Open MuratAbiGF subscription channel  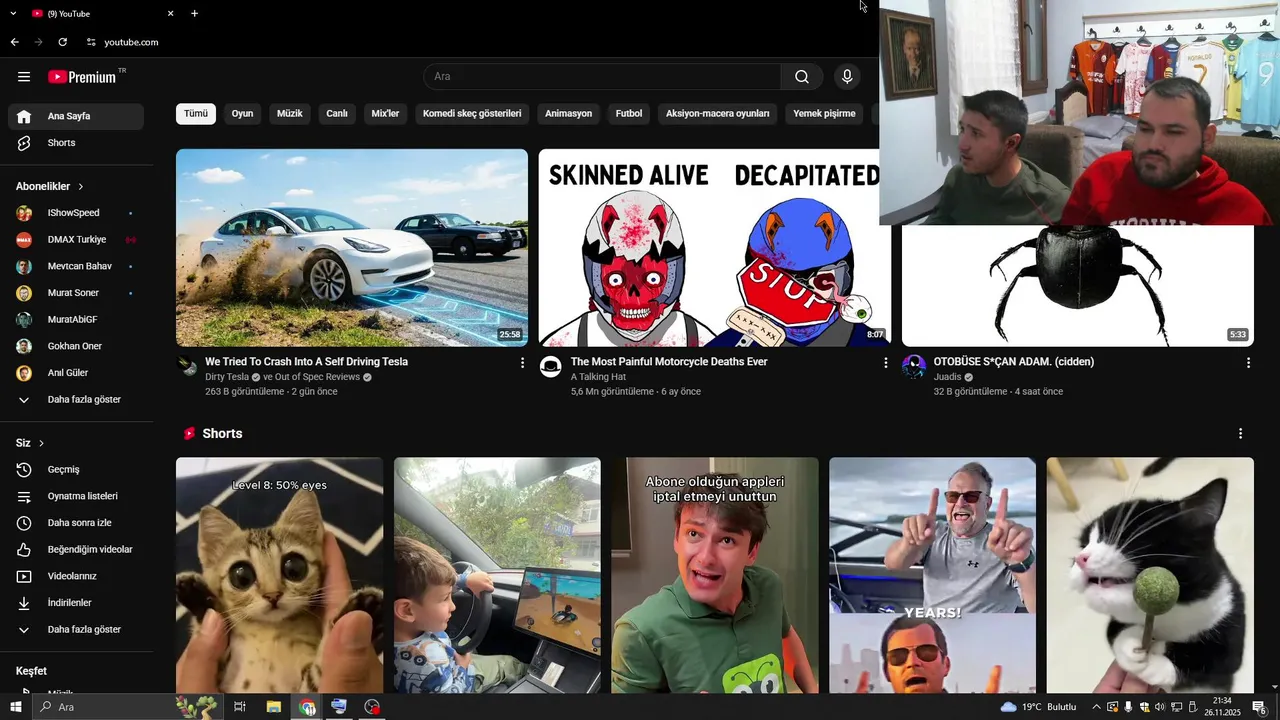click(76, 320)
